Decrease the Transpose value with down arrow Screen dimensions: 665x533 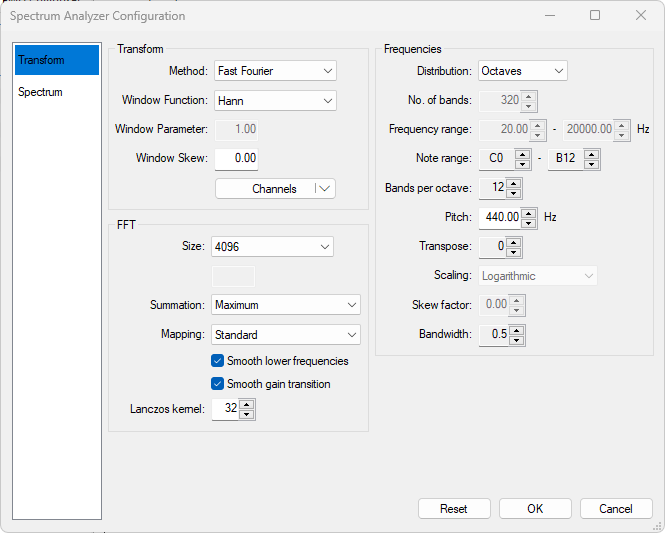click(514, 251)
